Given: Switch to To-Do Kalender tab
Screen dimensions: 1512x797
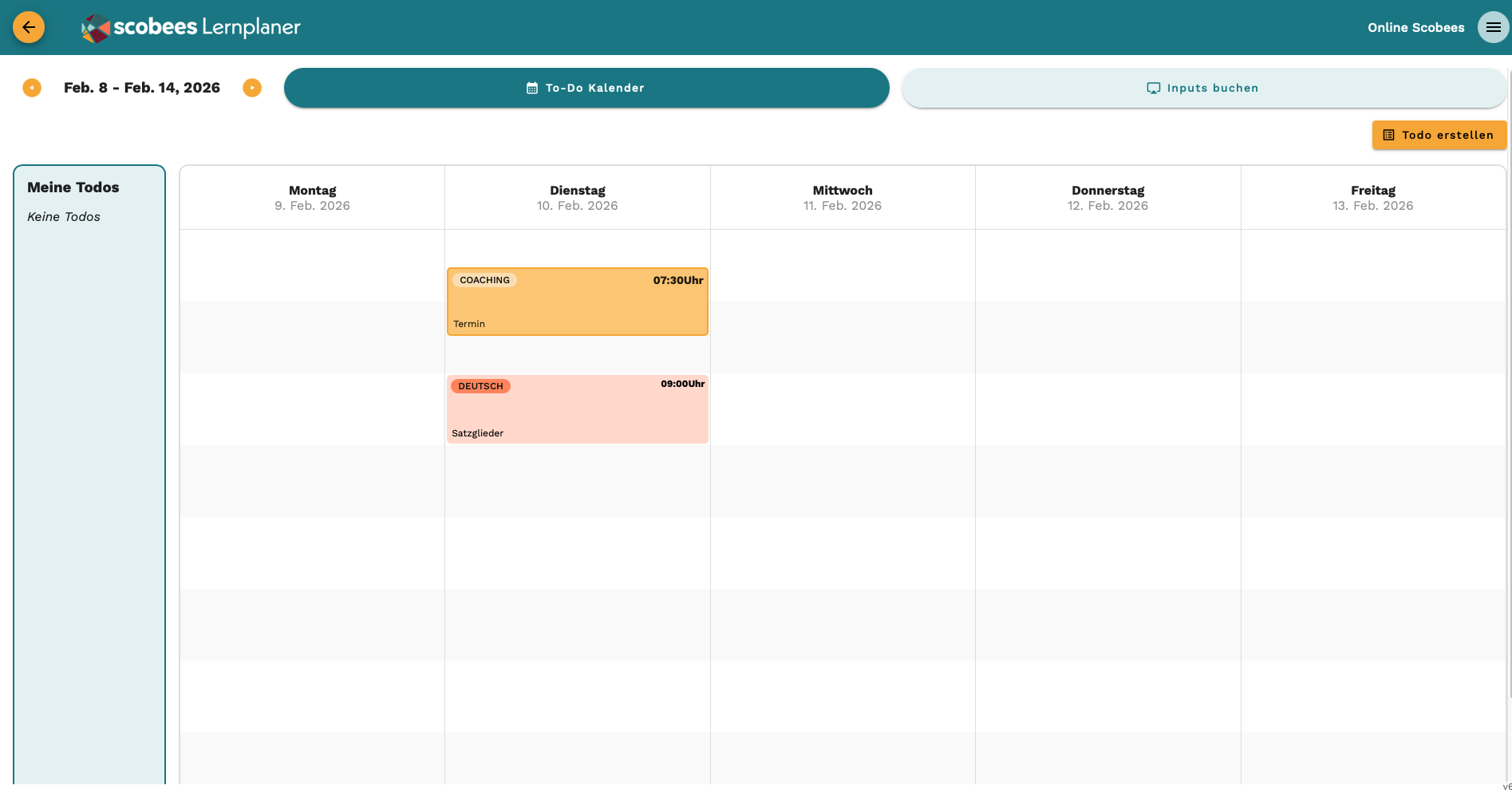Looking at the screenshot, I should pyautogui.click(x=586, y=88).
